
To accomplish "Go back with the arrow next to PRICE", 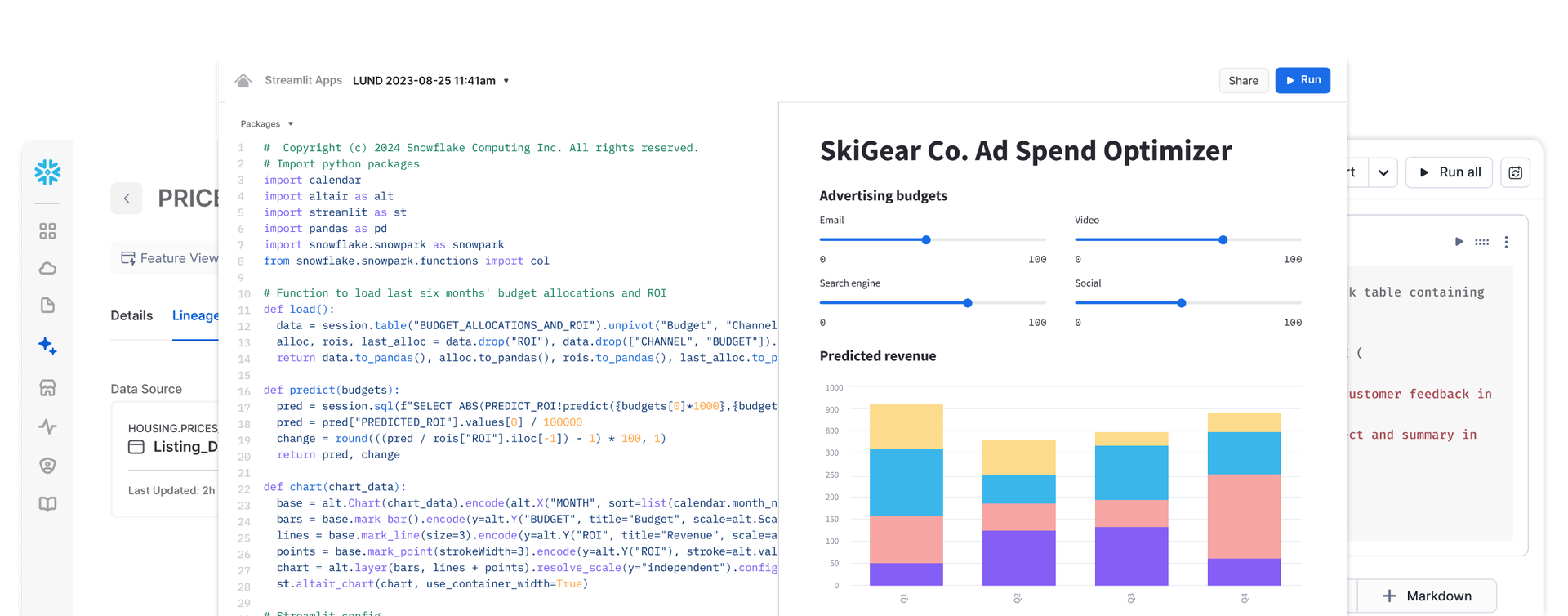I will (127, 199).
